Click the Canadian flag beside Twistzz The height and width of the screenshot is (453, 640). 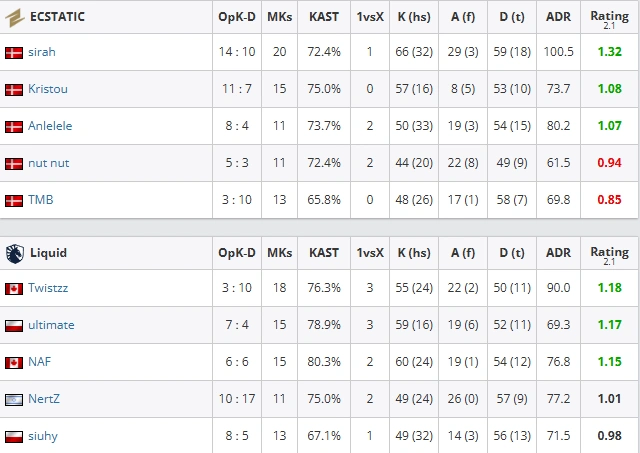pyautogui.click(x=14, y=289)
